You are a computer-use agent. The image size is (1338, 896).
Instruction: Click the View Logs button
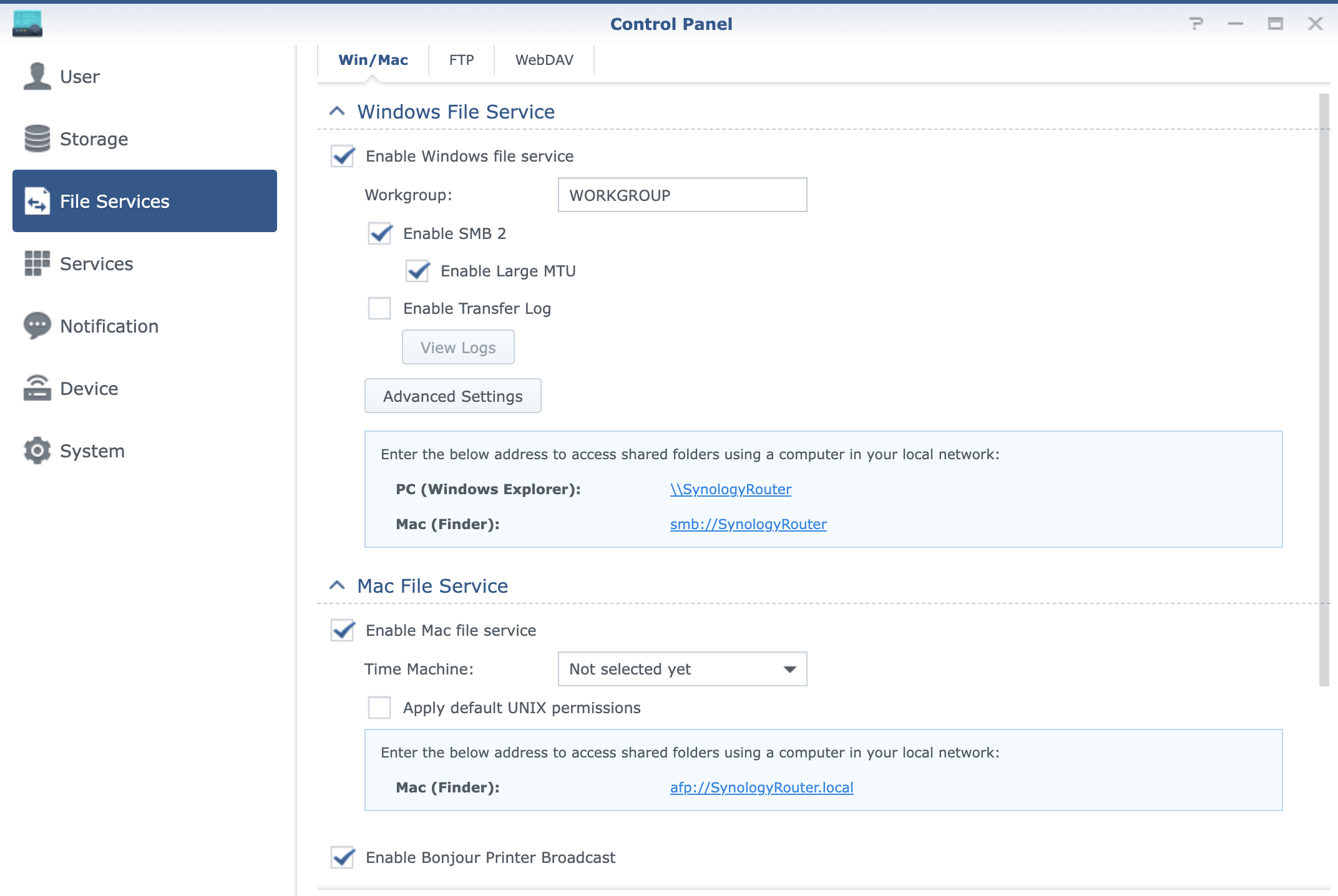pyautogui.click(x=458, y=347)
